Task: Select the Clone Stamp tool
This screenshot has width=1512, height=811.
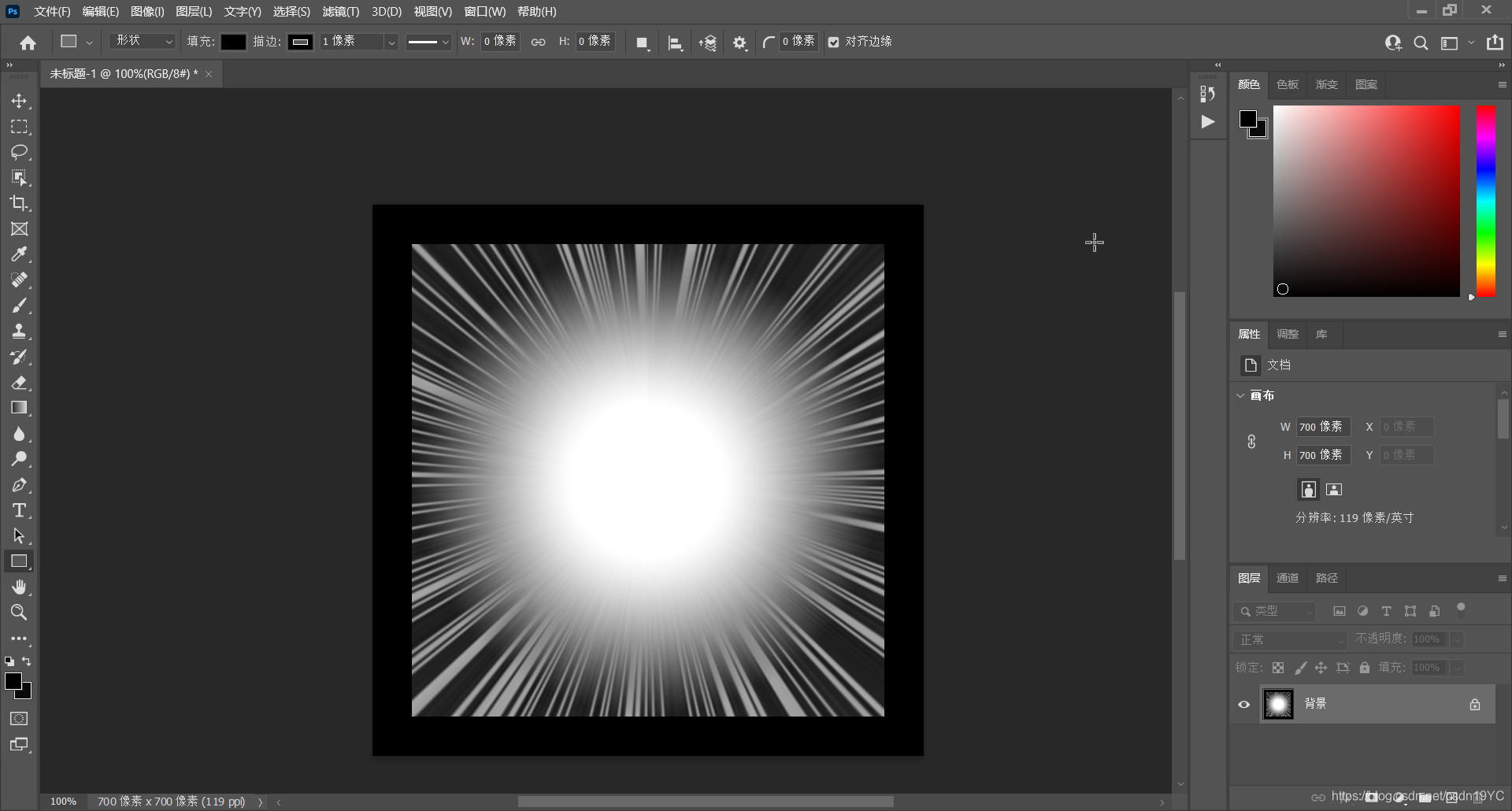Action: pyautogui.click(x=19, y=331)
